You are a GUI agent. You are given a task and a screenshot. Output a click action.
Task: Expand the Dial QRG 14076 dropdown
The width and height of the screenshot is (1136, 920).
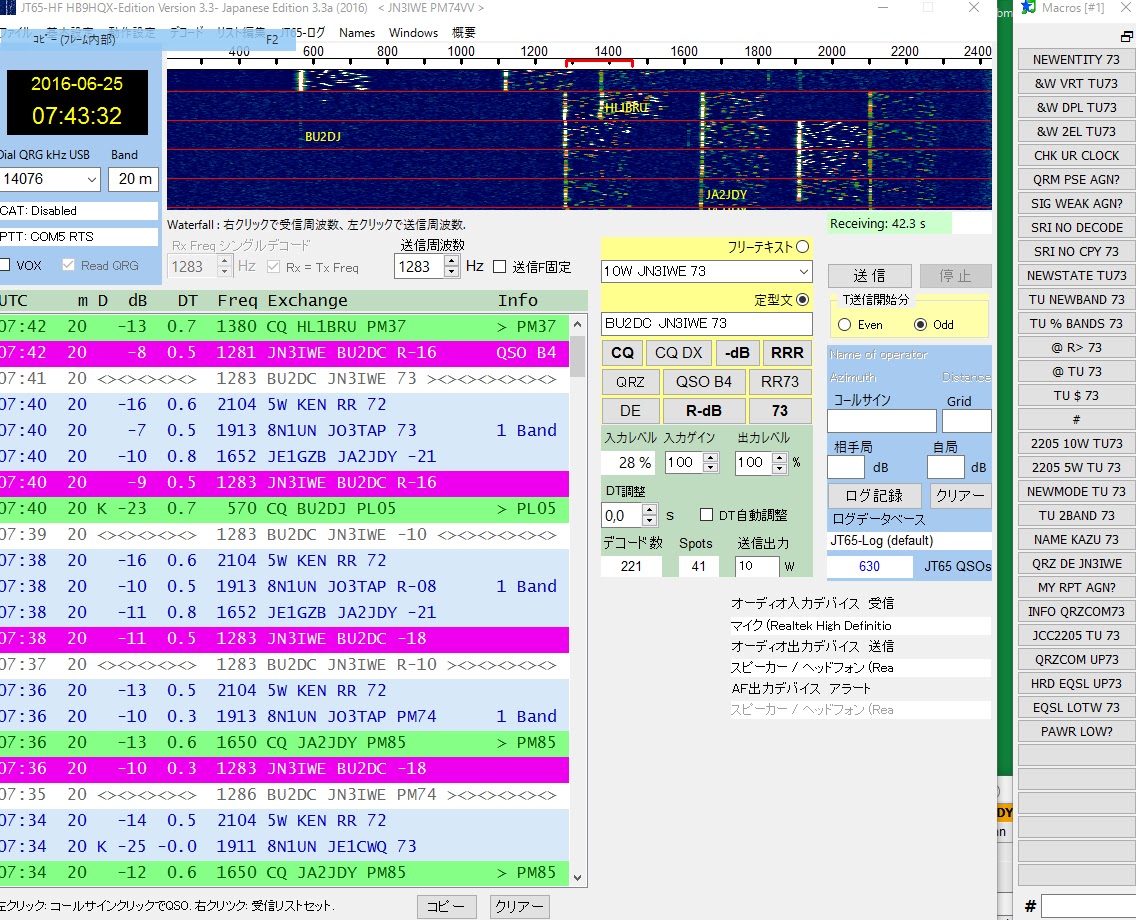[x=91, y=179]
